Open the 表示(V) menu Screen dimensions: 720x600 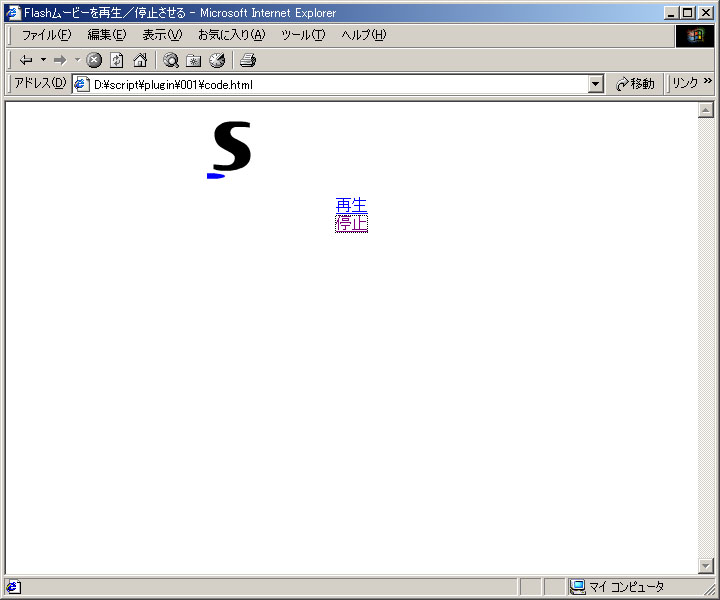[x=162, y=35]
